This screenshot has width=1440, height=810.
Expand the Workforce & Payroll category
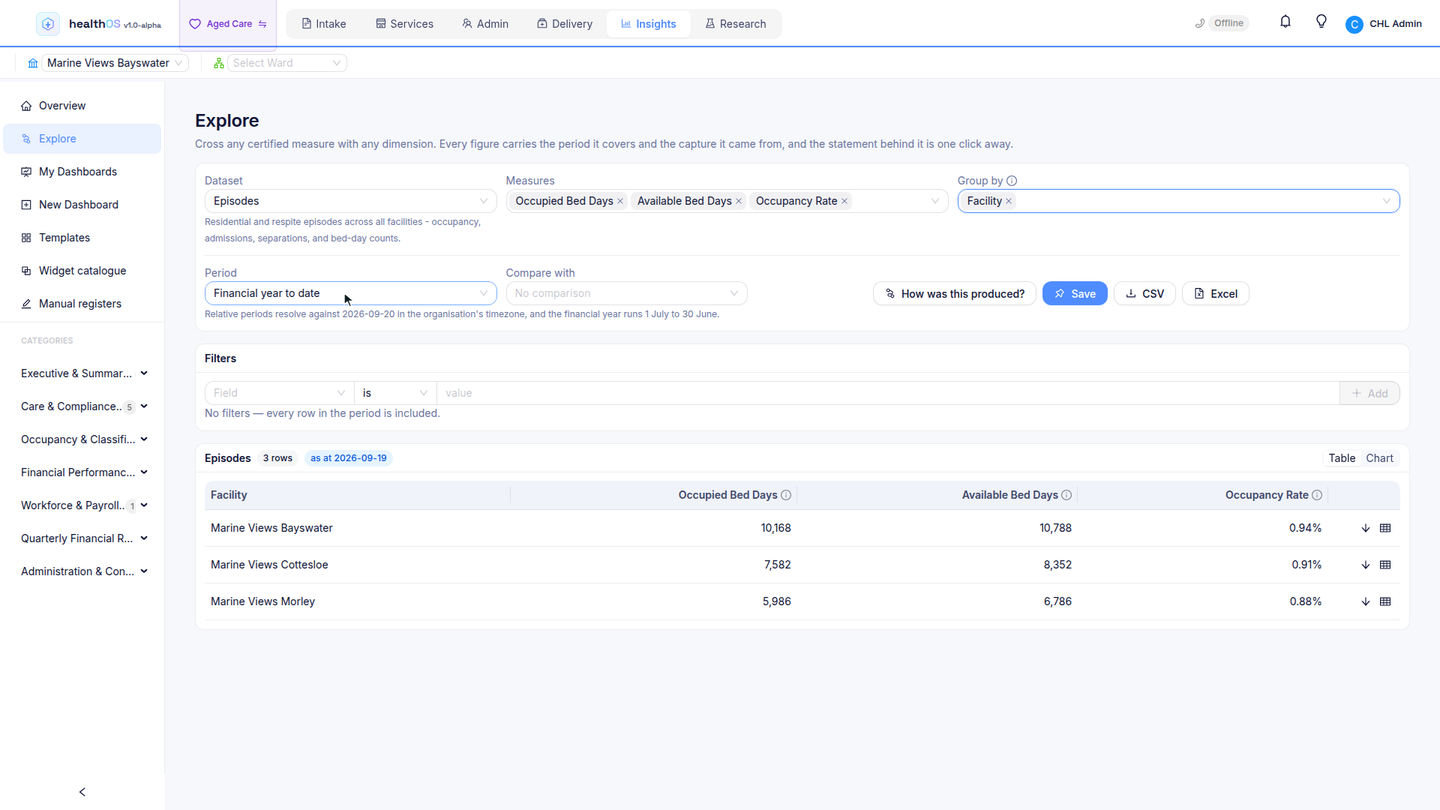click(84, 505)
